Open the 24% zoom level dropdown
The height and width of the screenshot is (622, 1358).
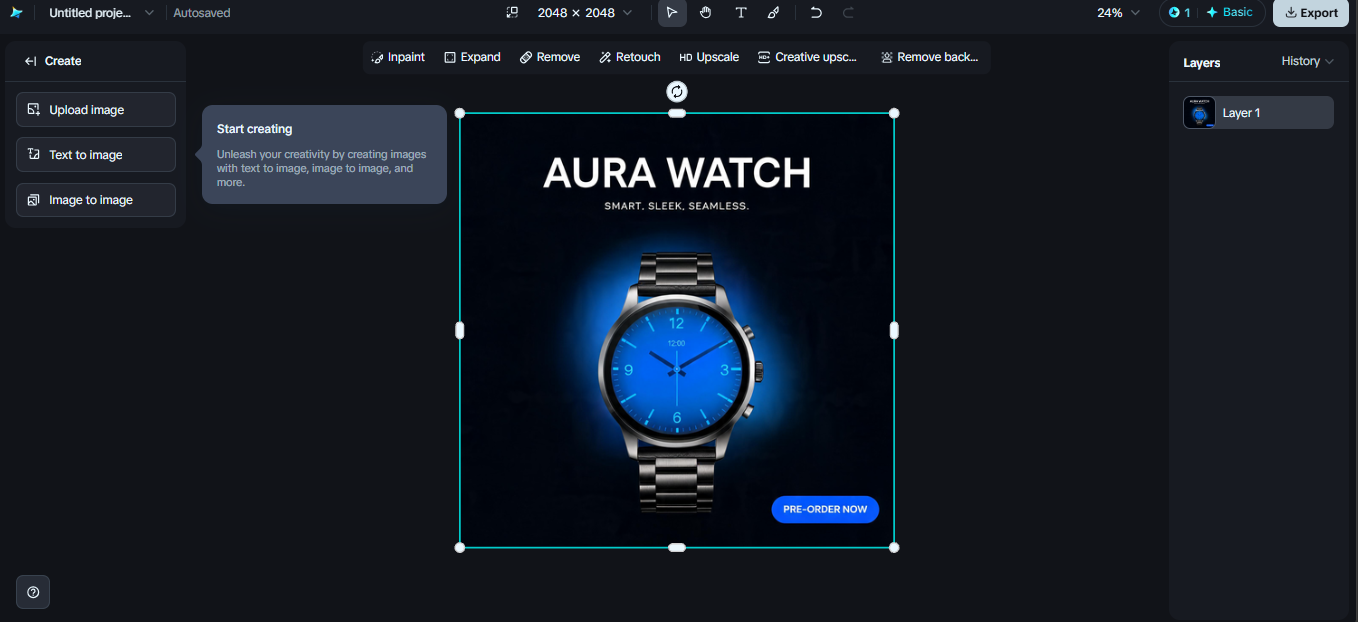[1118, 13]
